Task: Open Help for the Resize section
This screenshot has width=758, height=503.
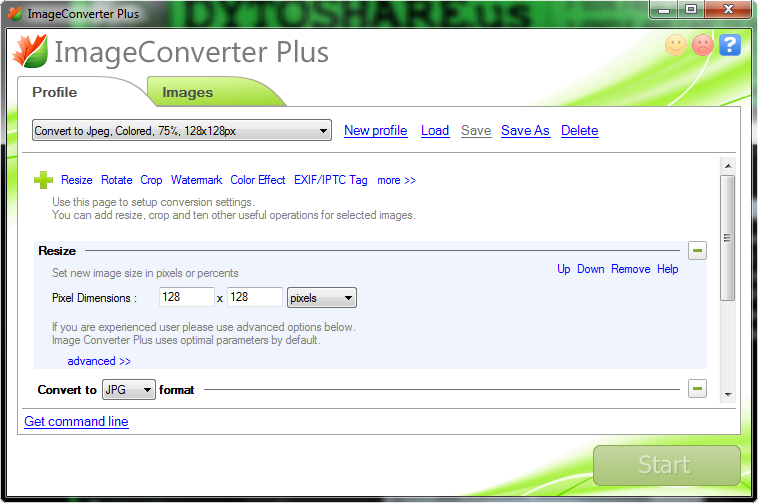Action: 668,269
